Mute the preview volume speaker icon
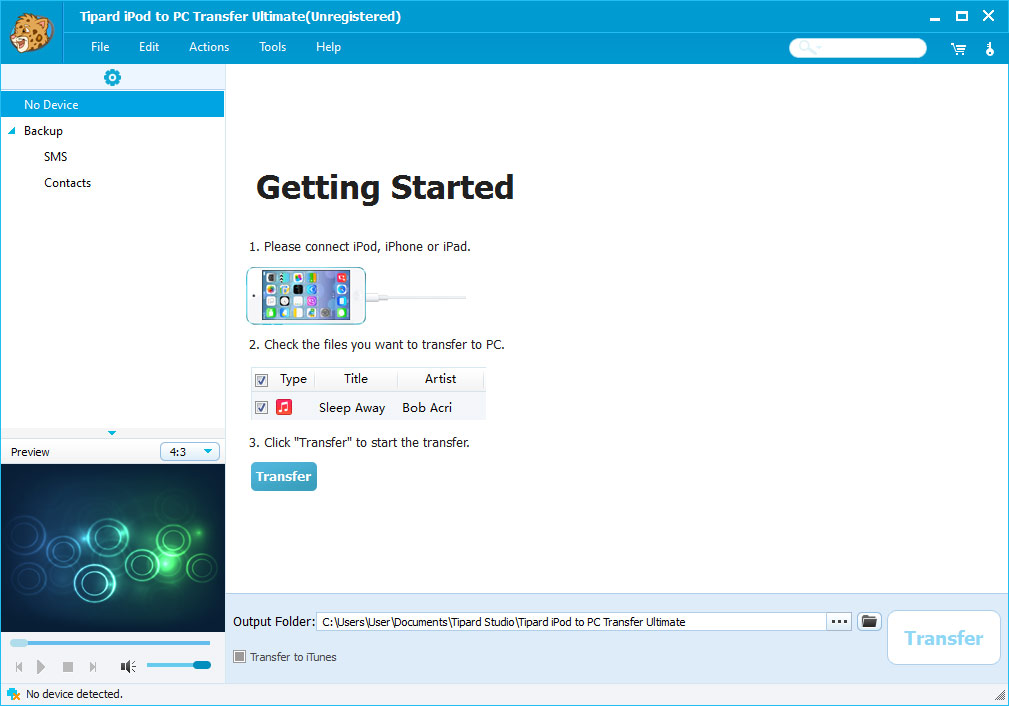1009x706 pixels. pos(128,667)
